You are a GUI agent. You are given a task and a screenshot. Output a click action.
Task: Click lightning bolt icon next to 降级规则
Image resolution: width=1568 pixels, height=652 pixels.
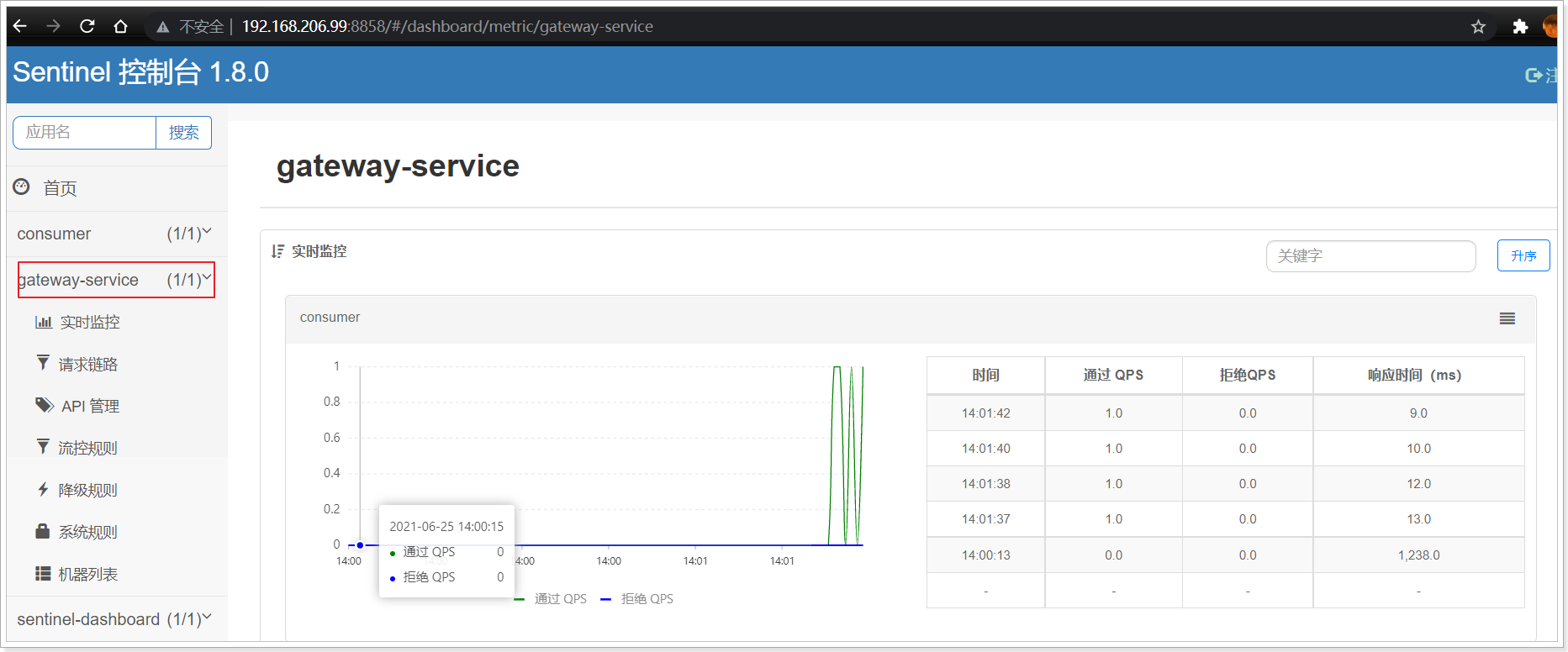tap(43, 489)
